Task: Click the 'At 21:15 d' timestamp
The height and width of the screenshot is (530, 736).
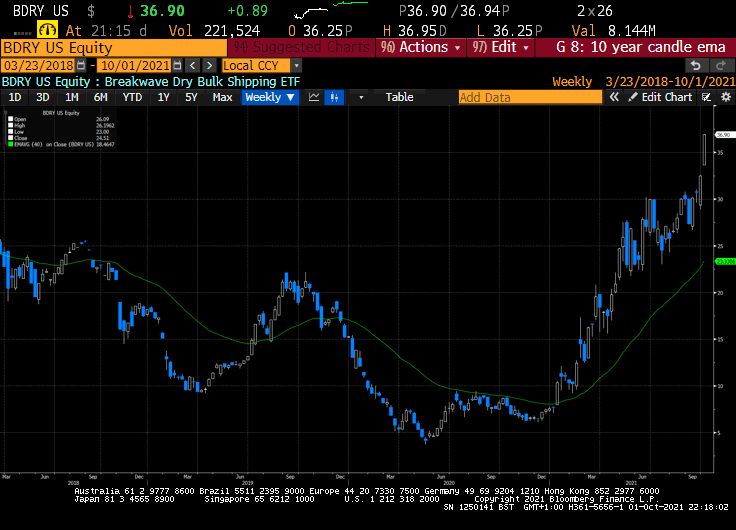Action: tap(106, 31)
